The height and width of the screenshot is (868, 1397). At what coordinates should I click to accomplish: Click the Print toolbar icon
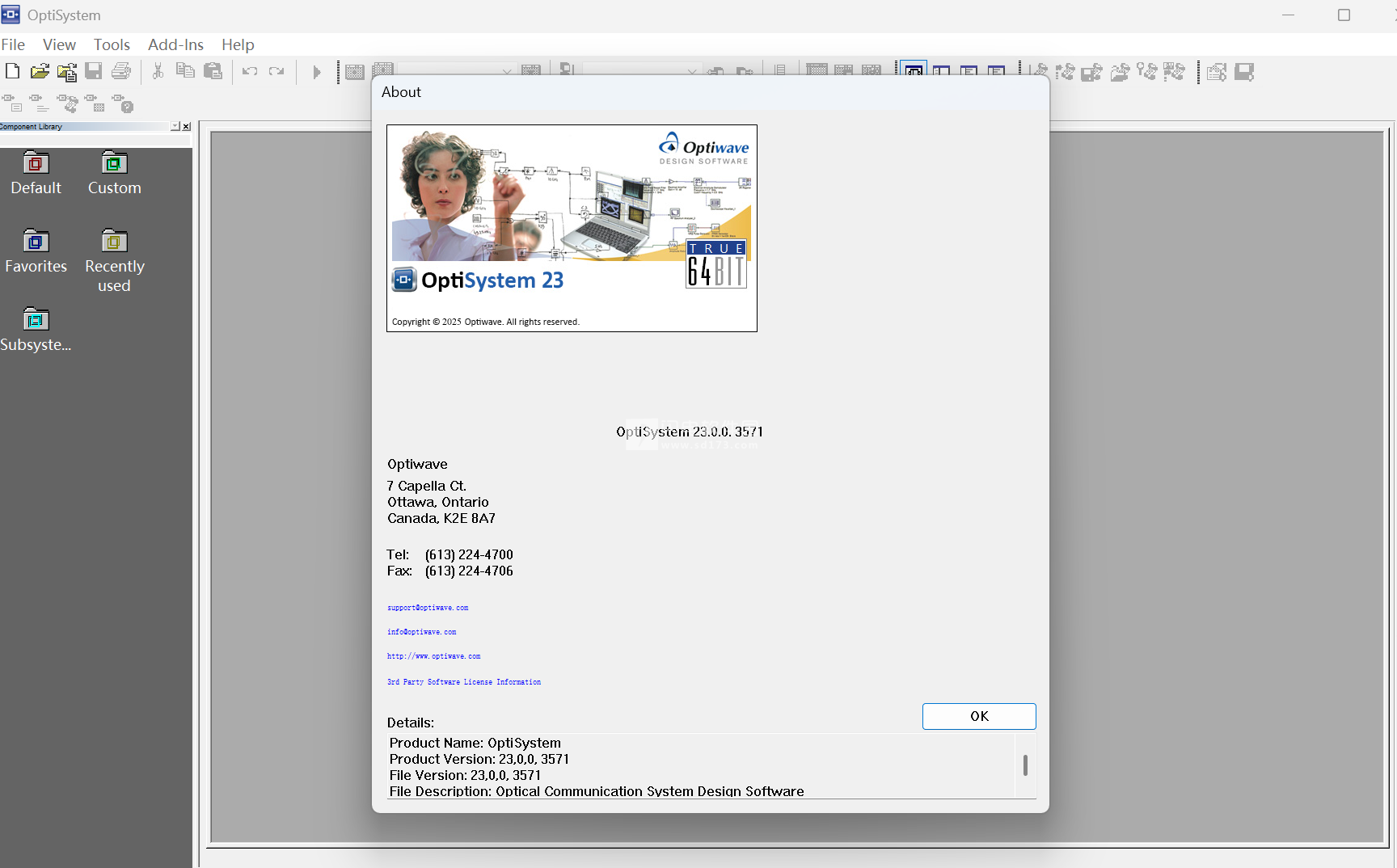click(121, 71)
